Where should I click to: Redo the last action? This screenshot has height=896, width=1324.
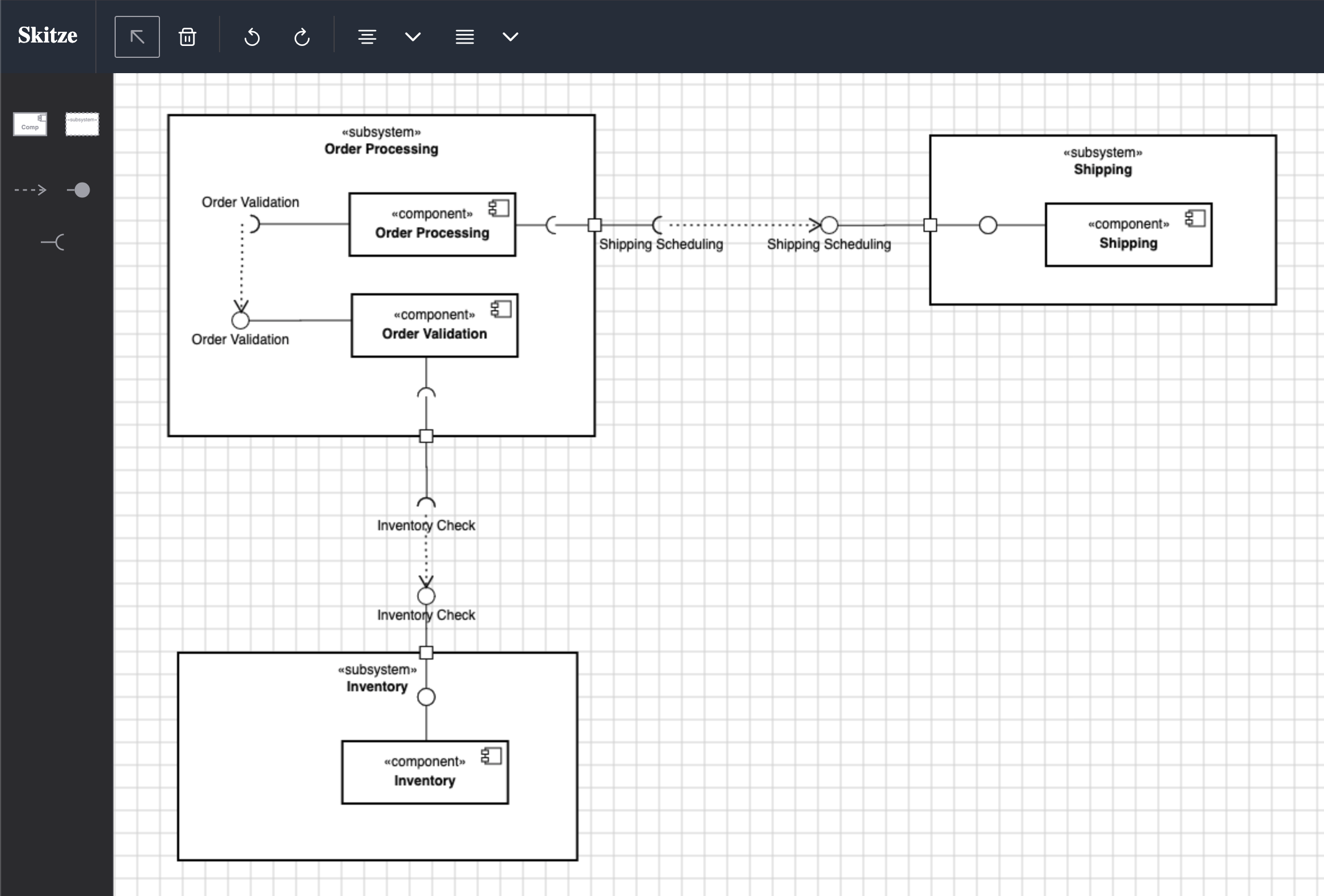coord(302,37)
